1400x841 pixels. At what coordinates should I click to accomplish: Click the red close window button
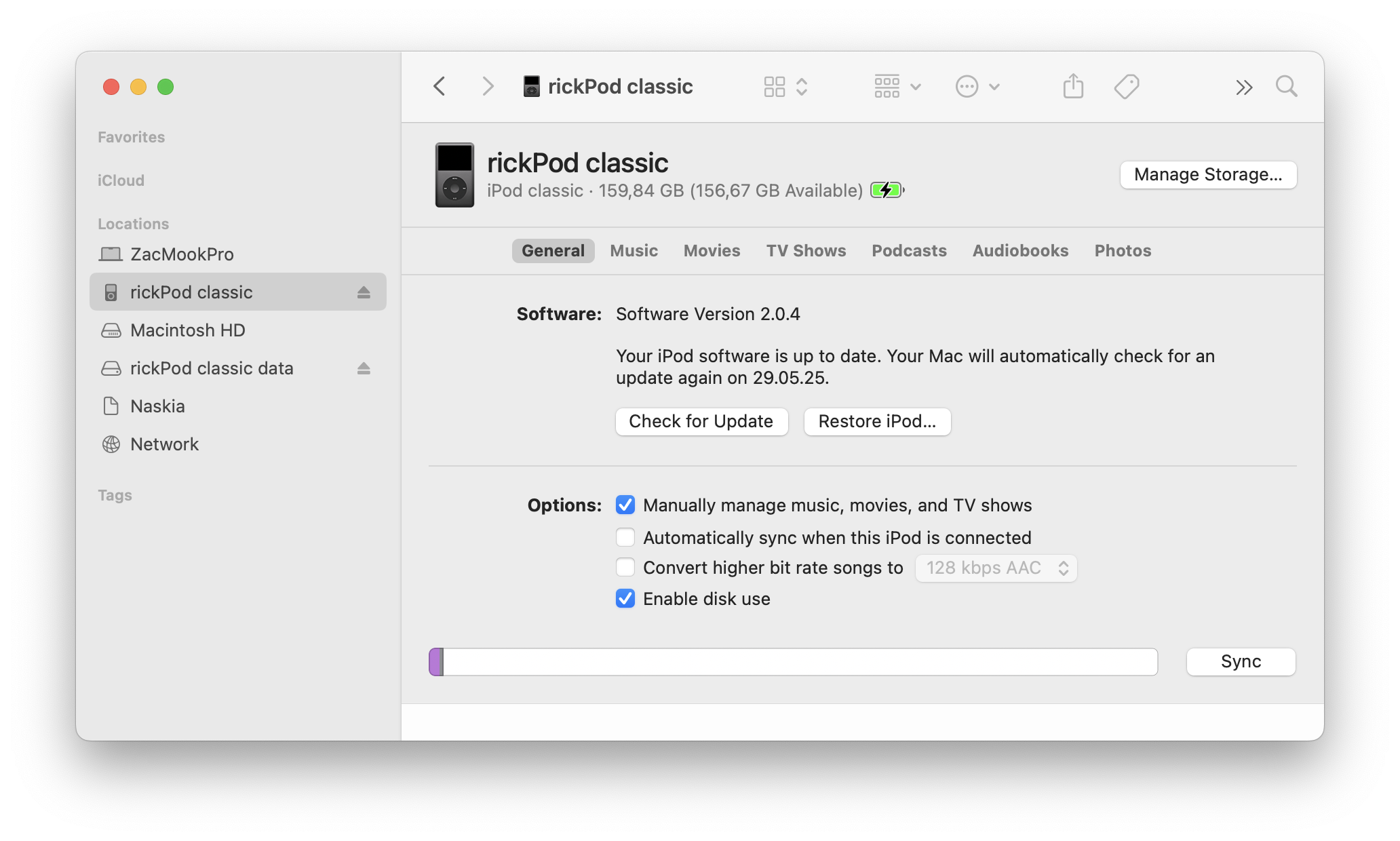(111, 87)
